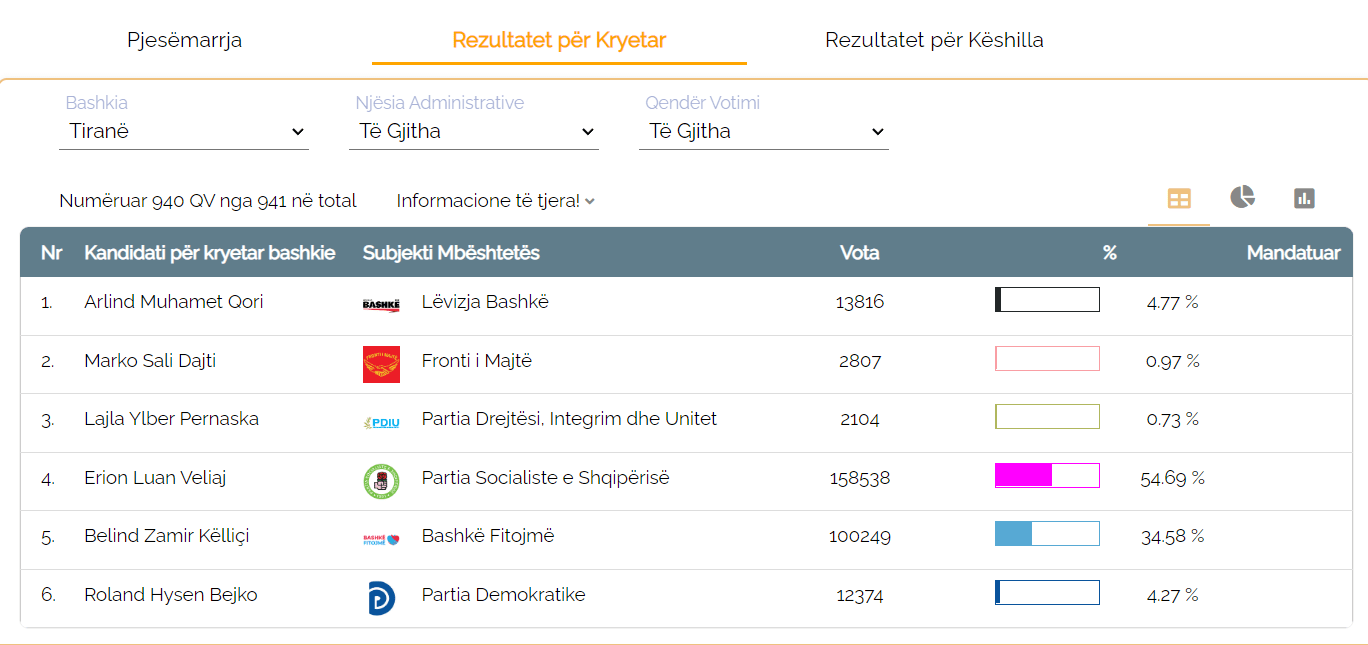Show results as pie chart

[x=1242, y=197]
